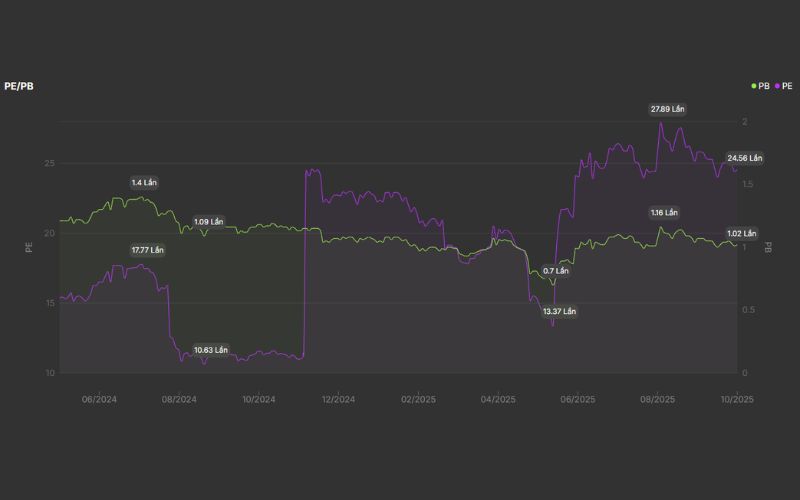Click the 1.09 Lần data label
The image size is (800, 500).
[208, 222]
